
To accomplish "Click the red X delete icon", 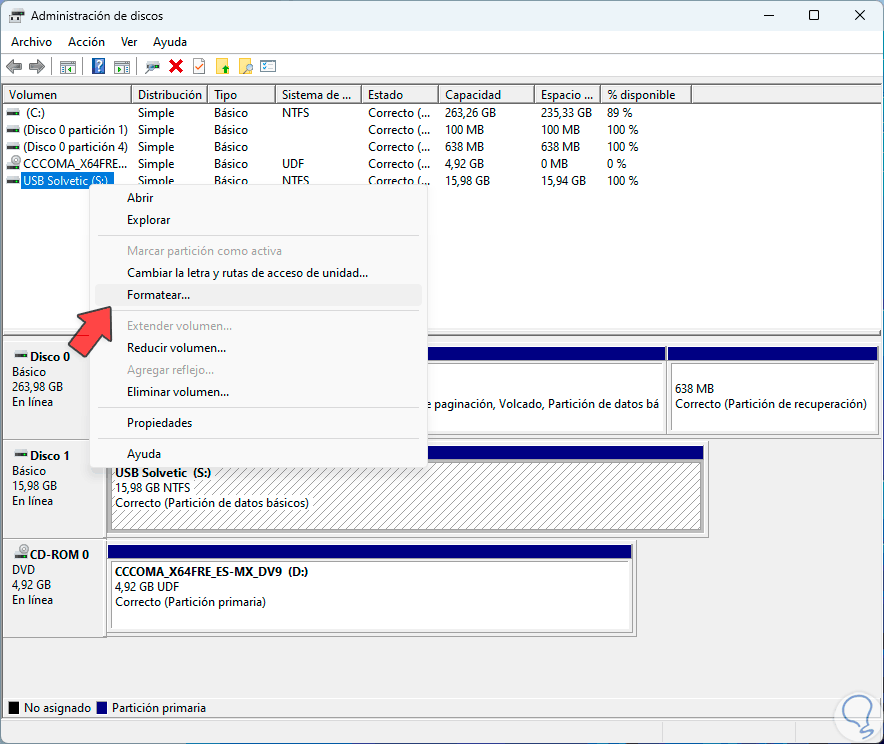I will click(x=176, y=67).
